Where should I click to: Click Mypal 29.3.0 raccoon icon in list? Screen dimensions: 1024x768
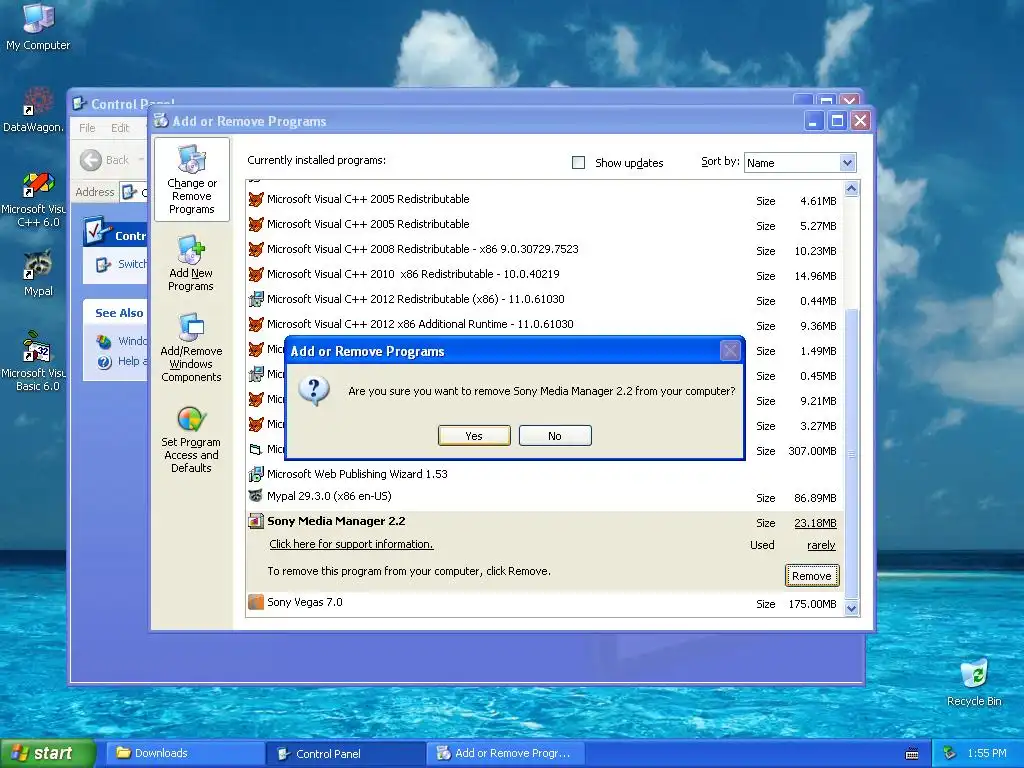point(256,496)
